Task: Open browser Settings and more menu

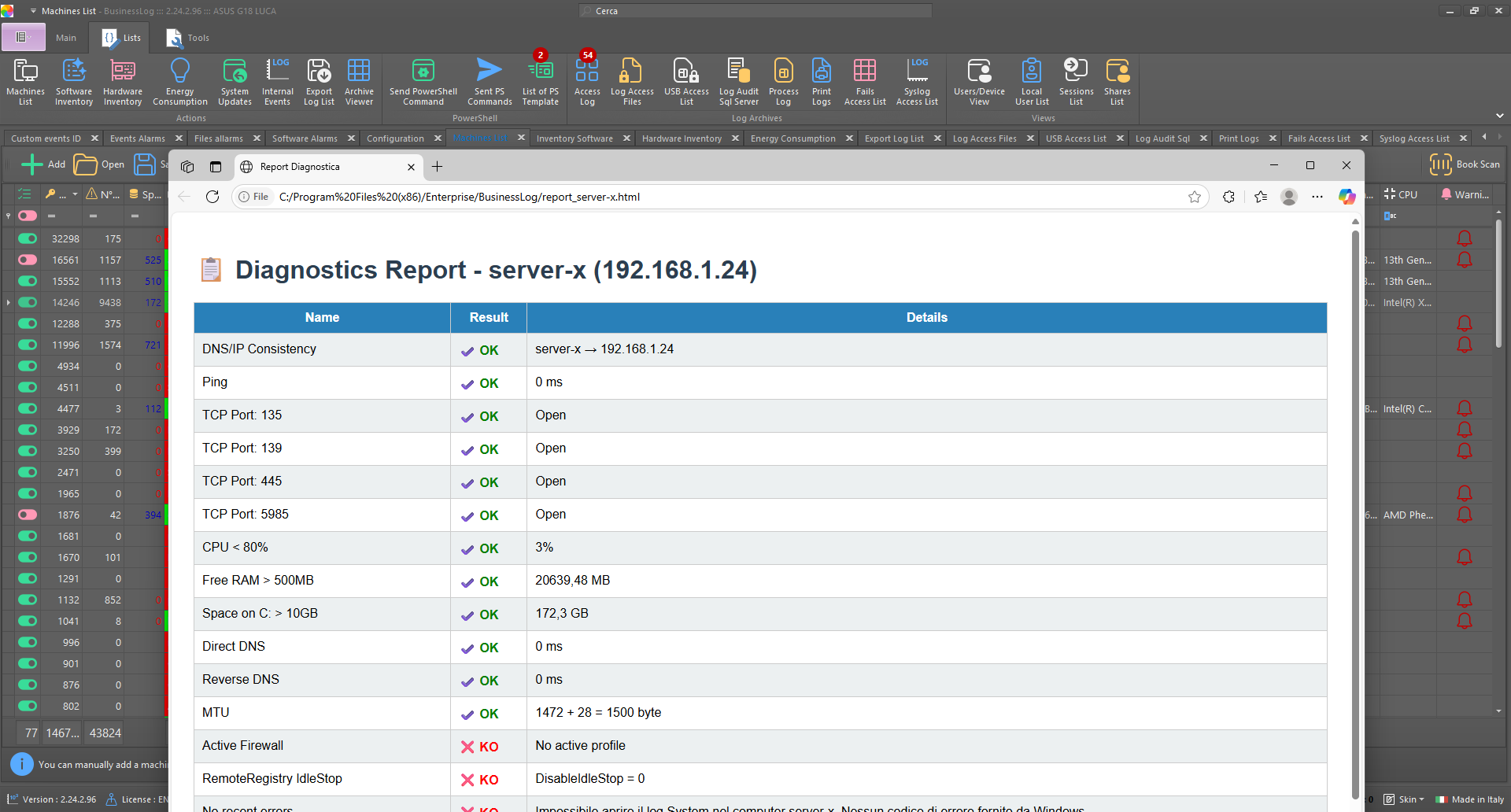Action: pos(1317,197)
